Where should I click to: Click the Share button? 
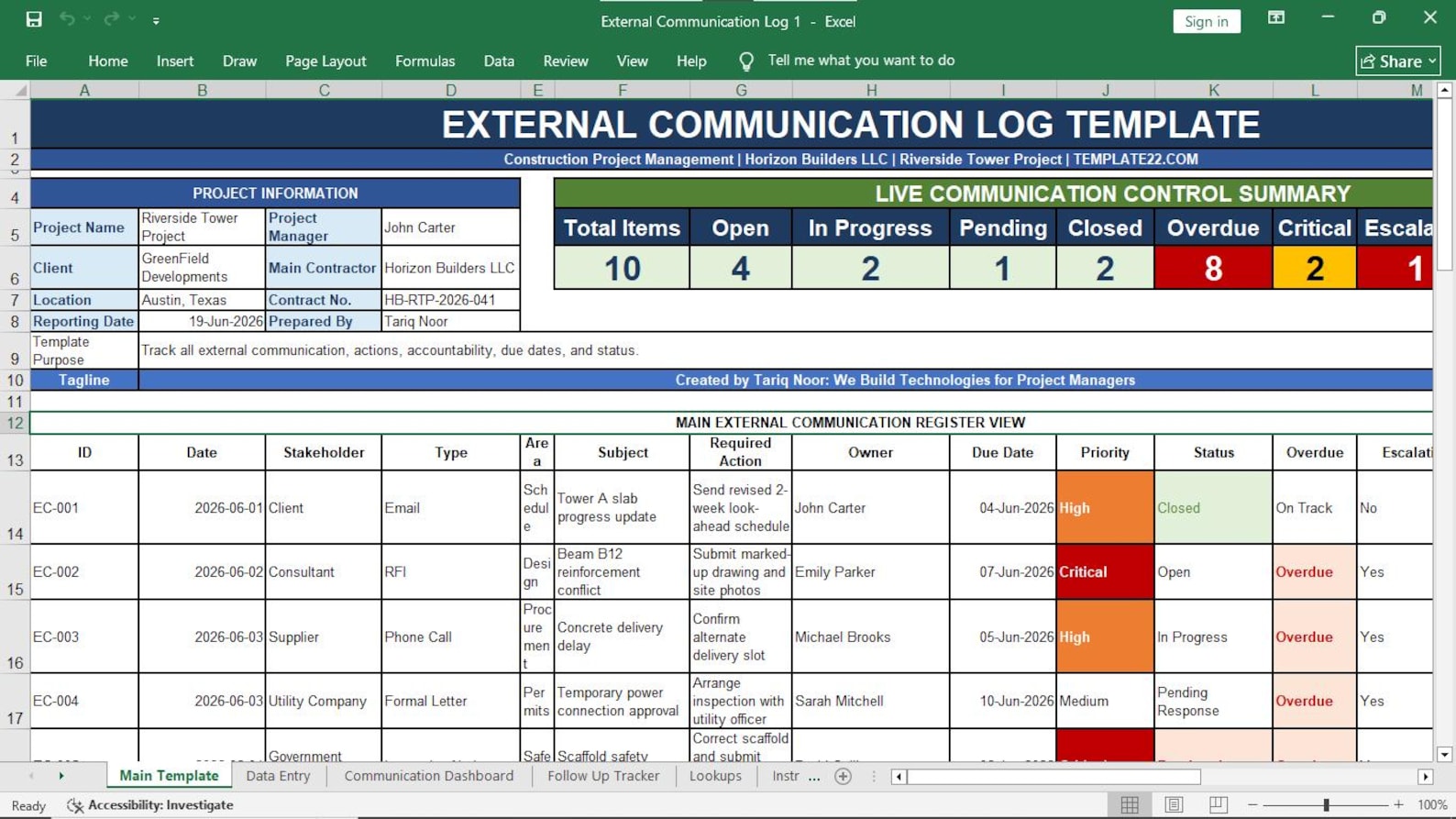(x=1398, y=61)
